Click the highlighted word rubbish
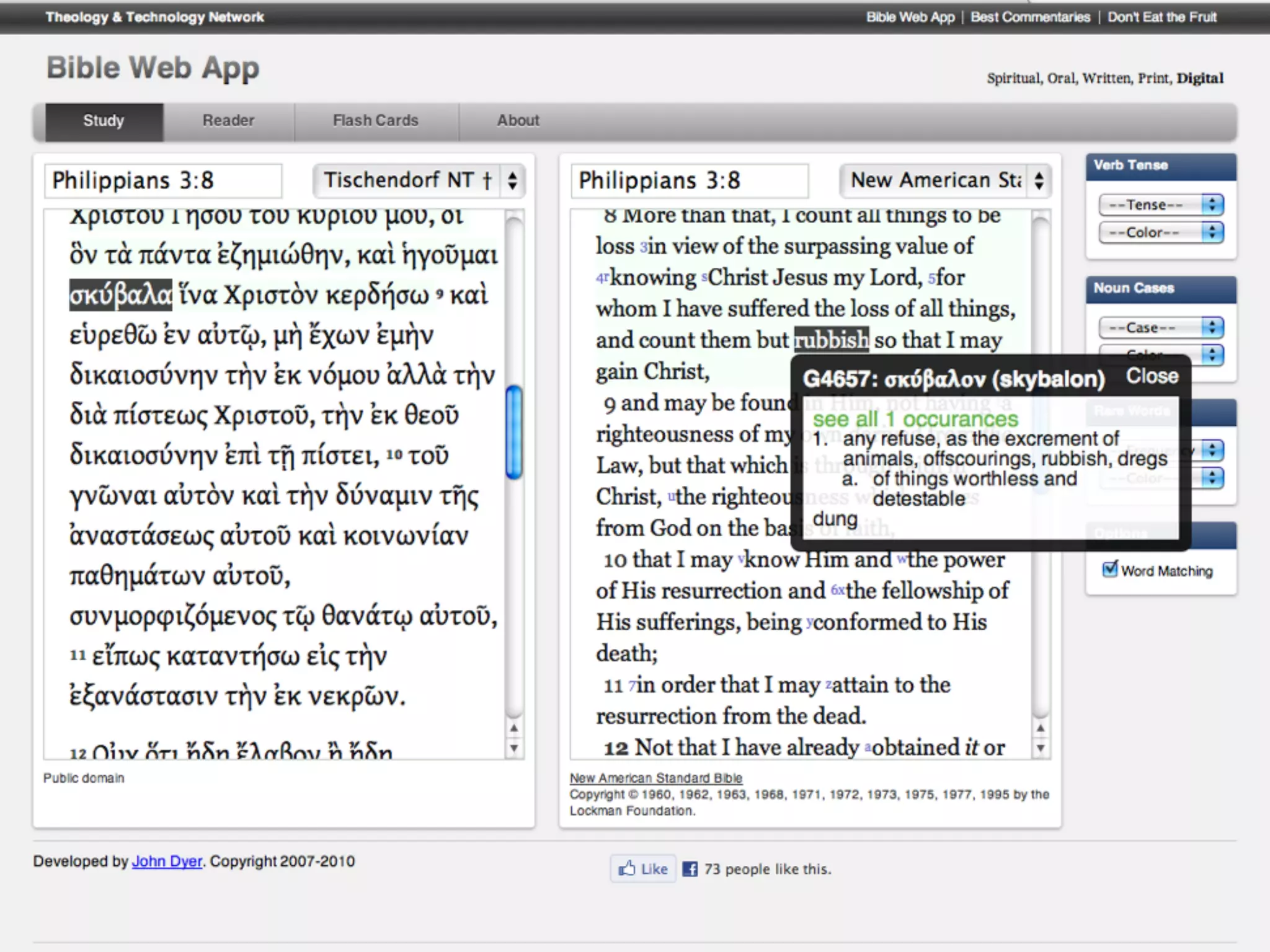Viewport: 1270px width, 952px height. pyautogui.click(x=832, y=340)
